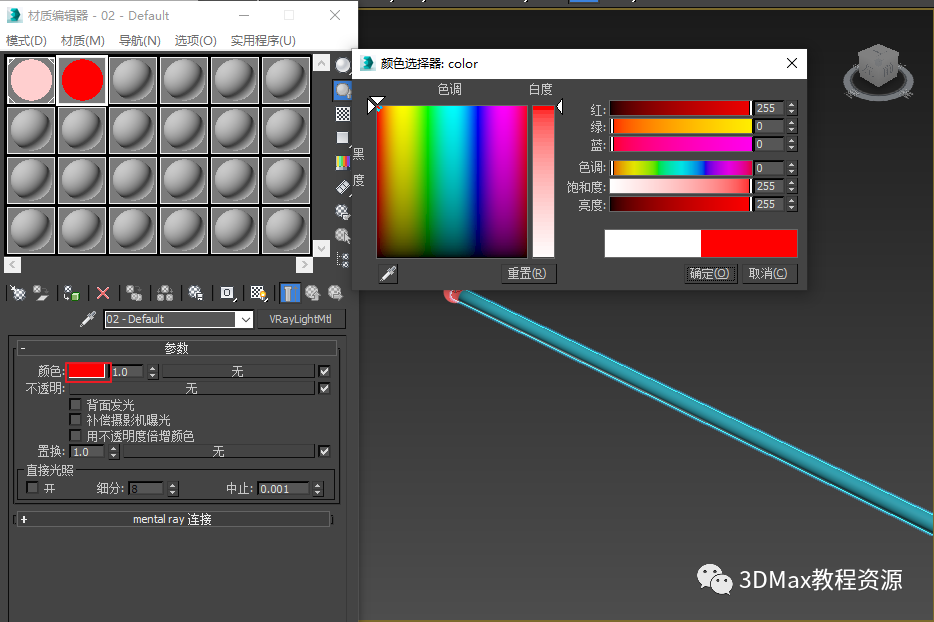
Task: Click Material ID Channel icon
Action: (x=228, y=293)
